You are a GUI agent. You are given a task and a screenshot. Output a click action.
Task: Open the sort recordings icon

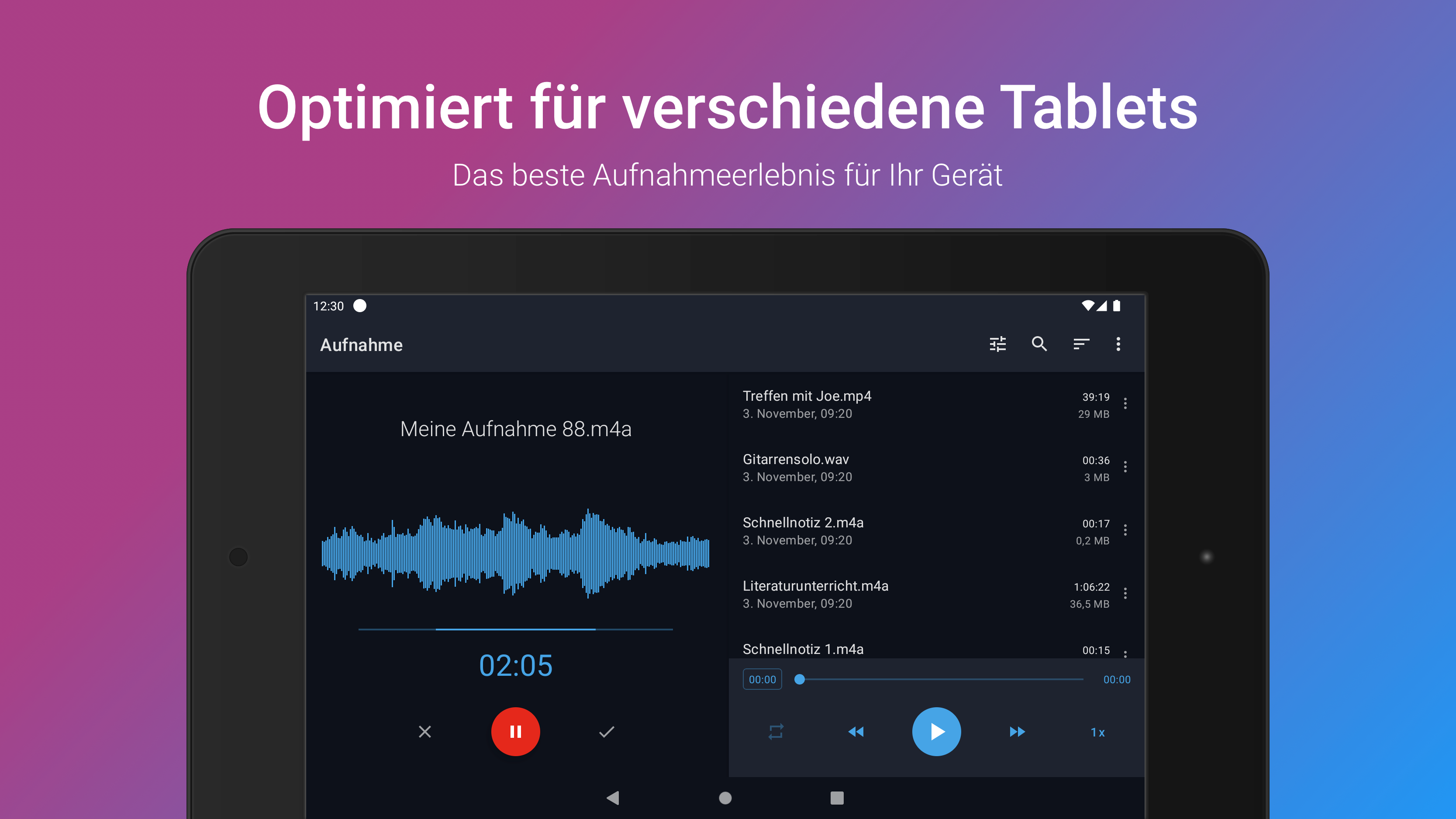[x=1081, y=344]
